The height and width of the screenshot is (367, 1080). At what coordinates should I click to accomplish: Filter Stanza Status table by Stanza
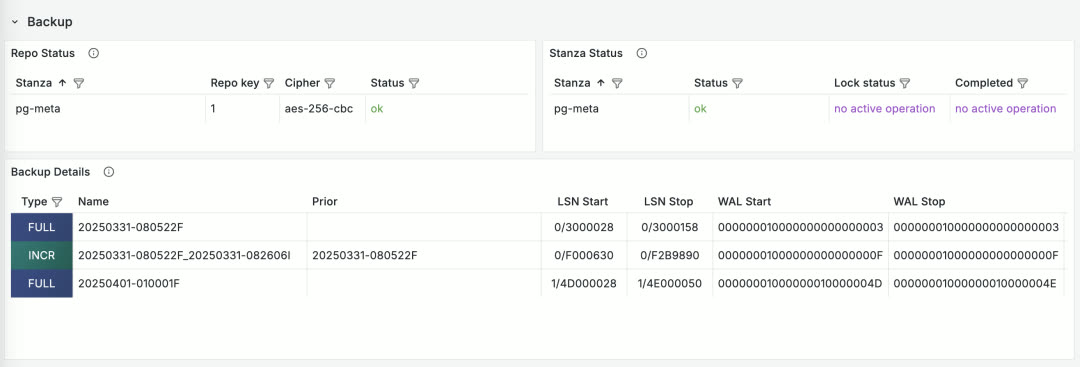click(616, 83)
